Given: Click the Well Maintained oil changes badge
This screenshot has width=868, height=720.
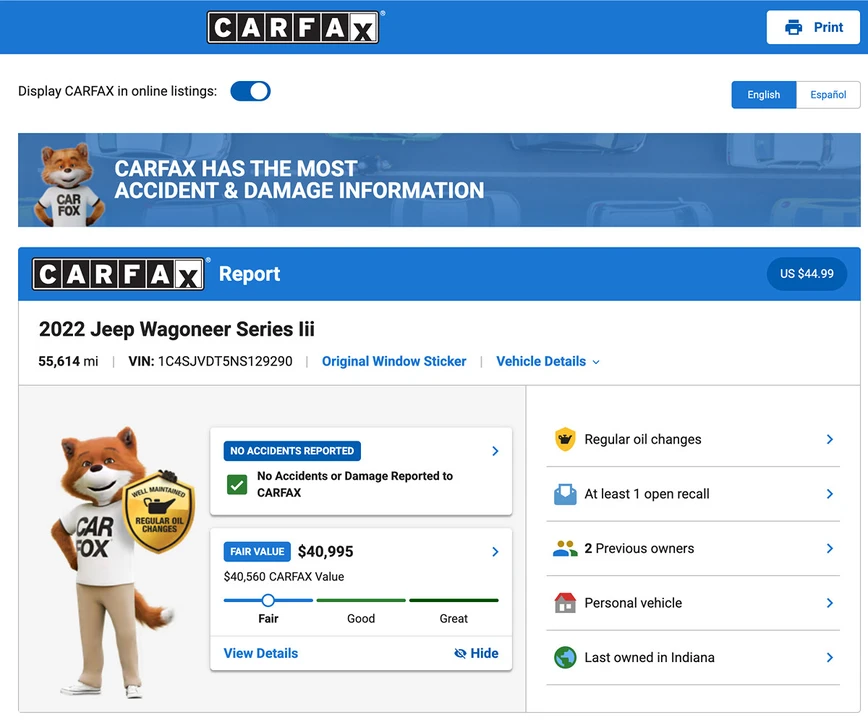Looking at the screenshot, I should click(x=158, y=511).
